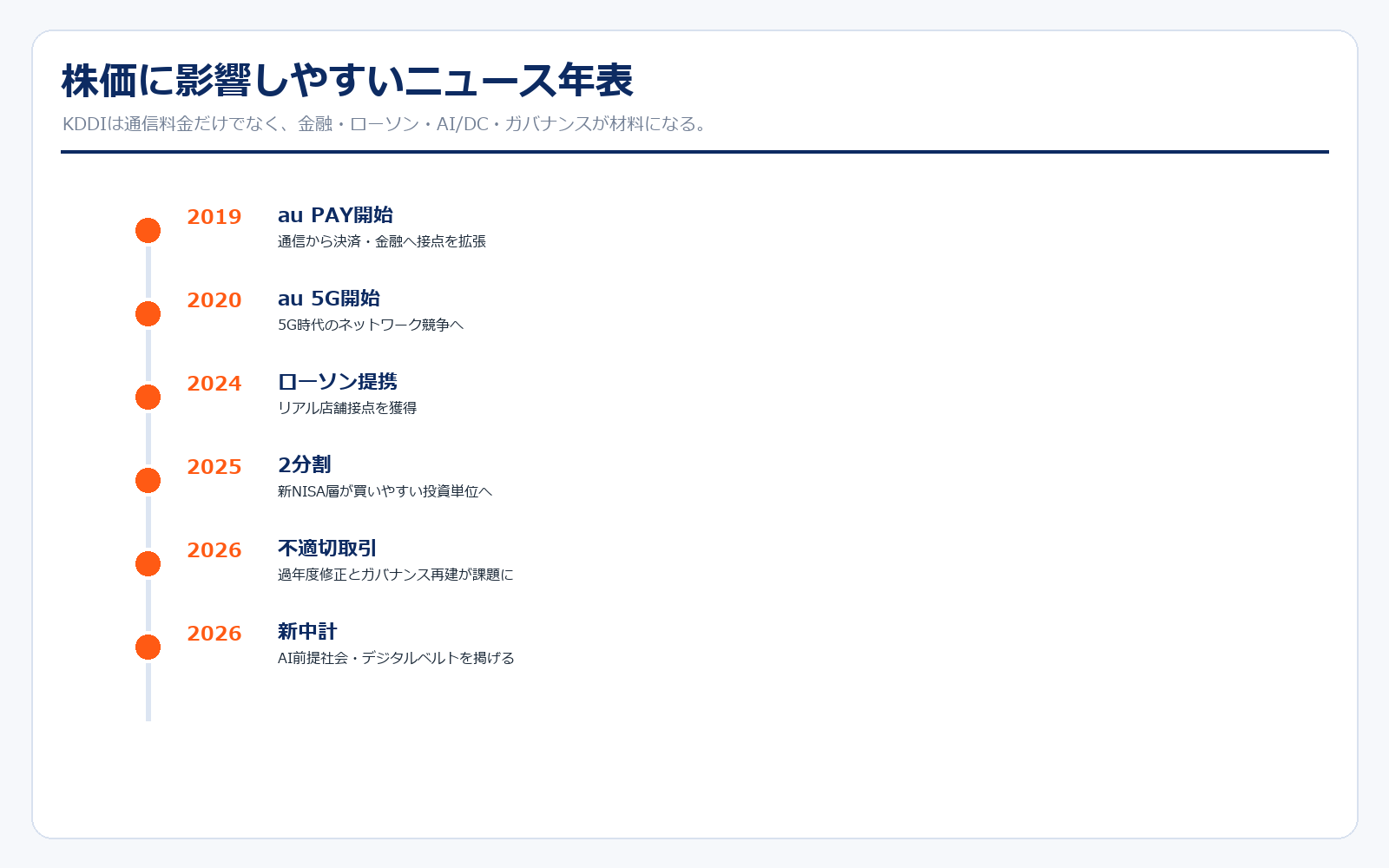This screenshot has height=868, width=1389.
Task: Click the description リアル店舗接点を獲得
Action: (347, 408)
